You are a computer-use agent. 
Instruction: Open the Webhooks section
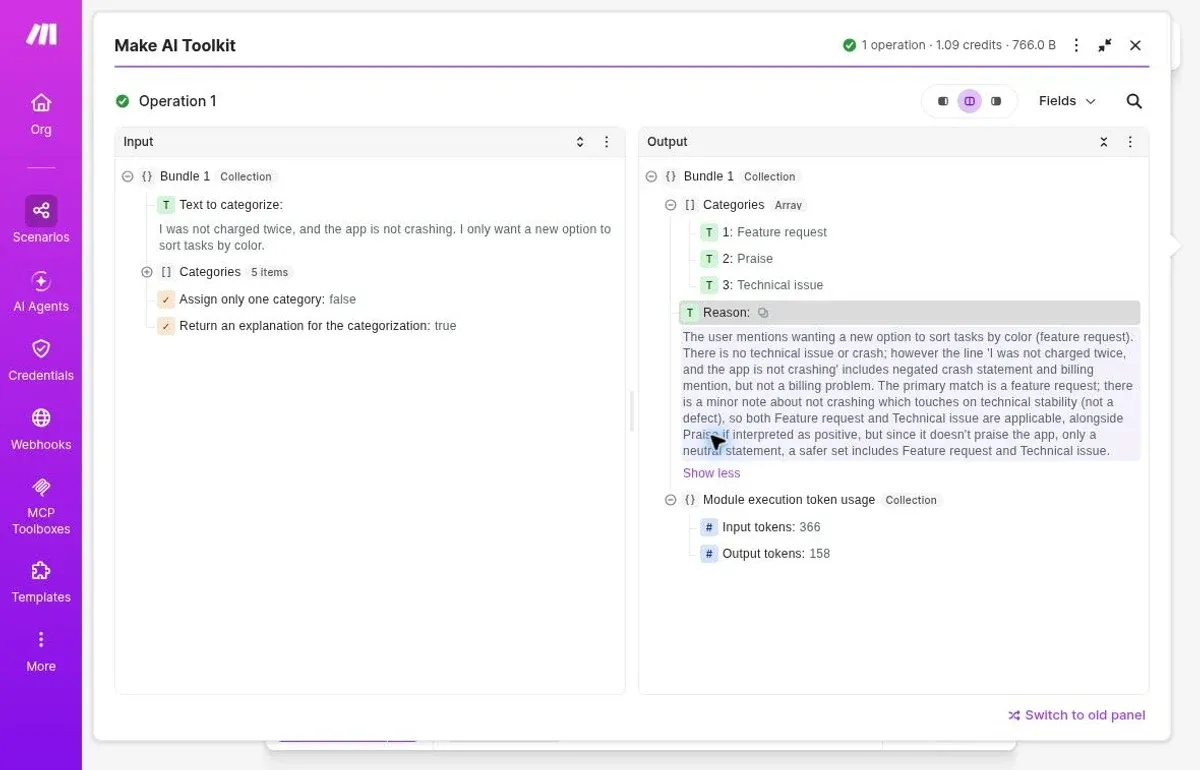pyautogui.click(x=41, y=429)
